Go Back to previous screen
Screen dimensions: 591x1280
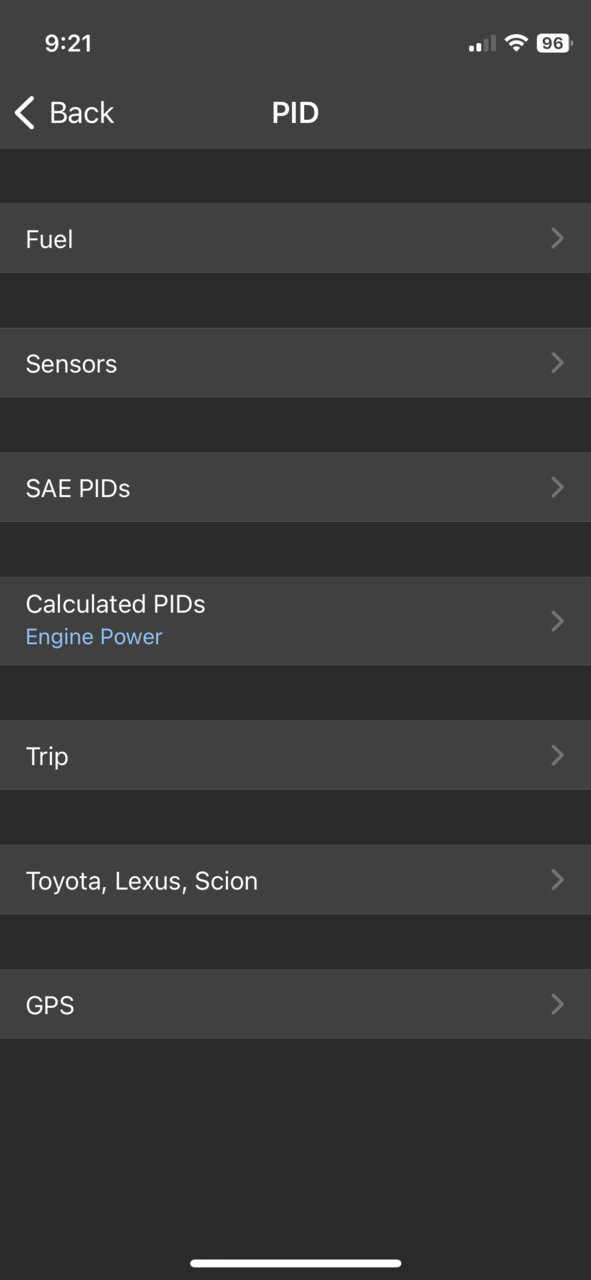pos(65,113)
